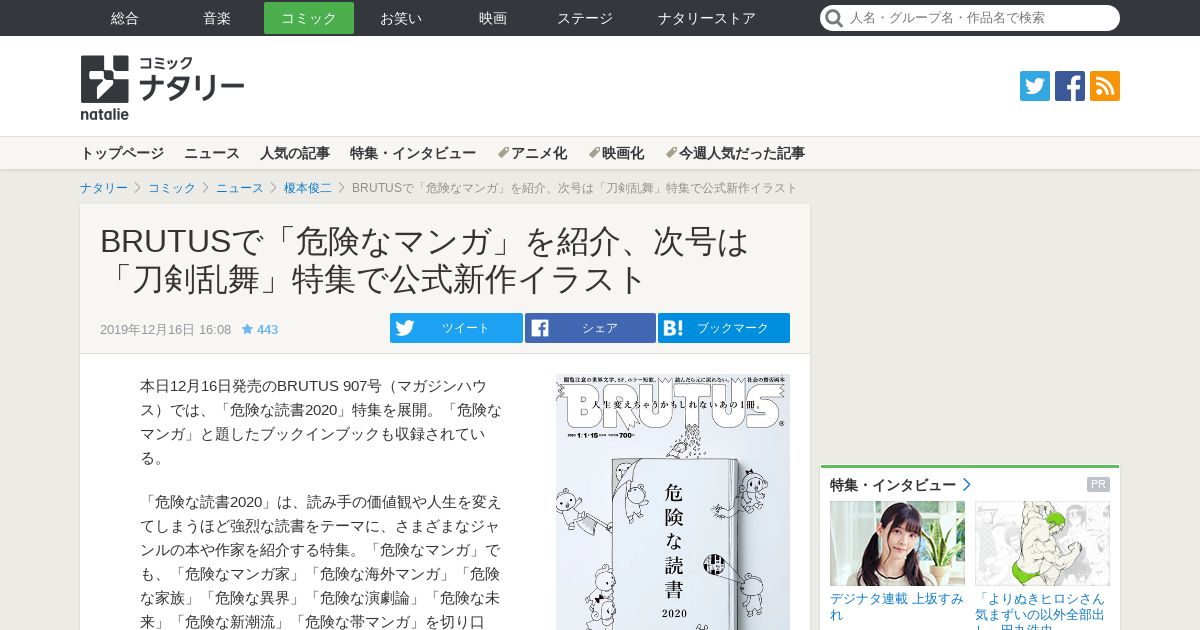The width and height of the screenshot is (1200, 630).
Task: Select the 総合 top tab
Action: (x=125, y=18)
